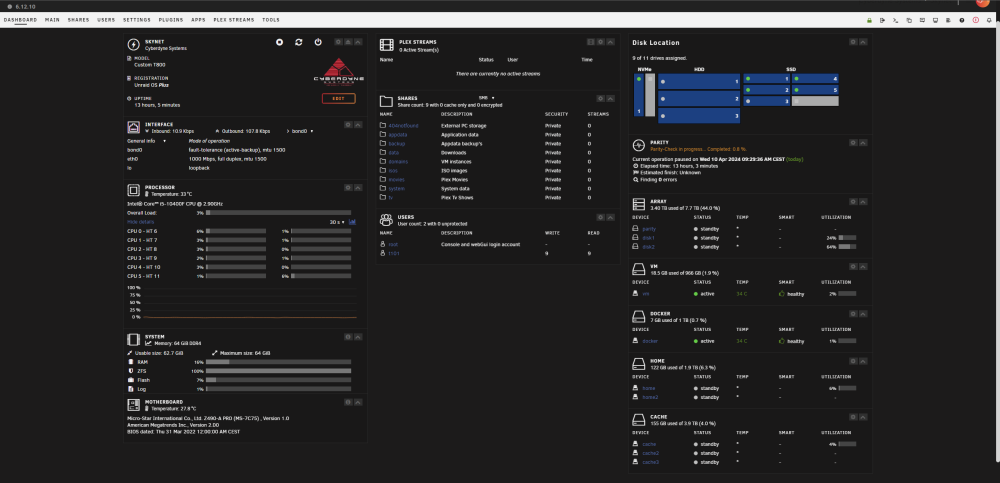Click the green lock icon in the top bar
The width and height of the screenshot is (1000, 483).
tap(869, 20)
